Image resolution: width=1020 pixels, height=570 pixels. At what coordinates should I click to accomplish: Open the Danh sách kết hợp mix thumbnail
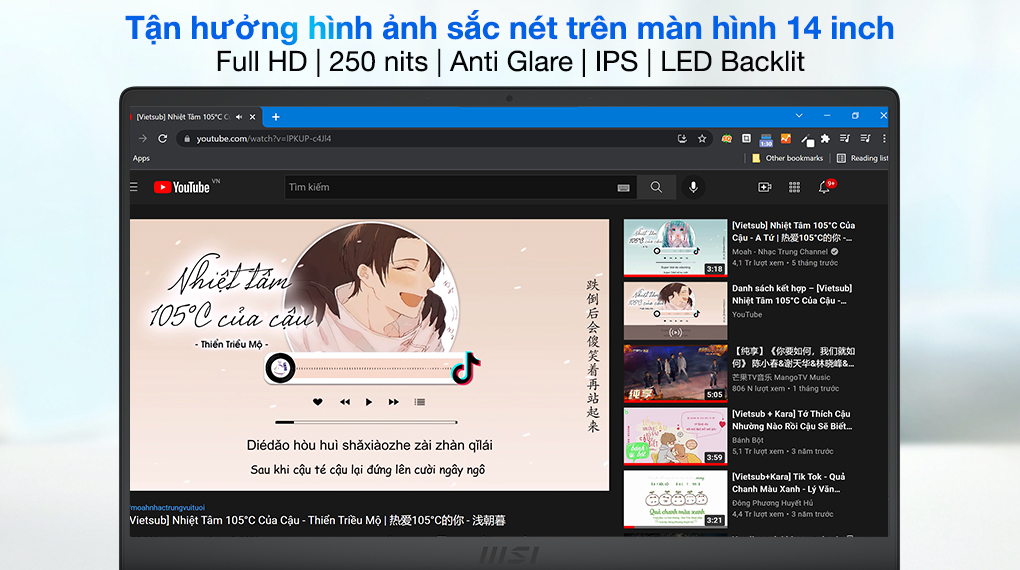pos(675,310)
